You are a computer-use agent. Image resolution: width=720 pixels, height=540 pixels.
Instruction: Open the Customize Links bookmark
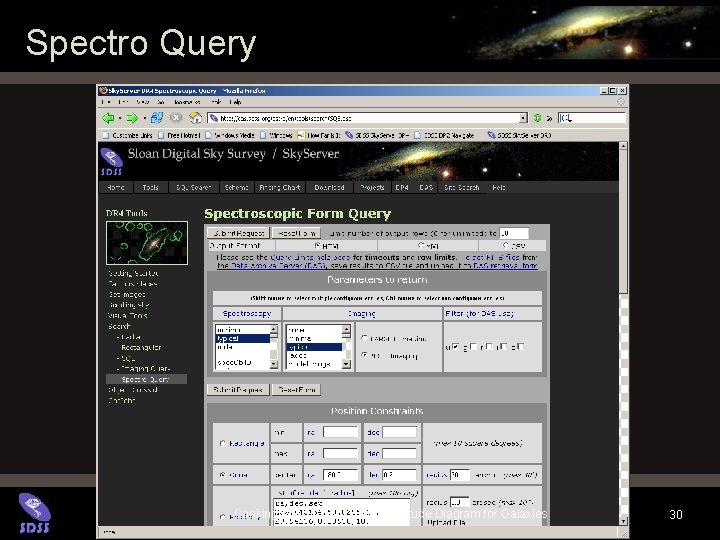click(127, 135)
